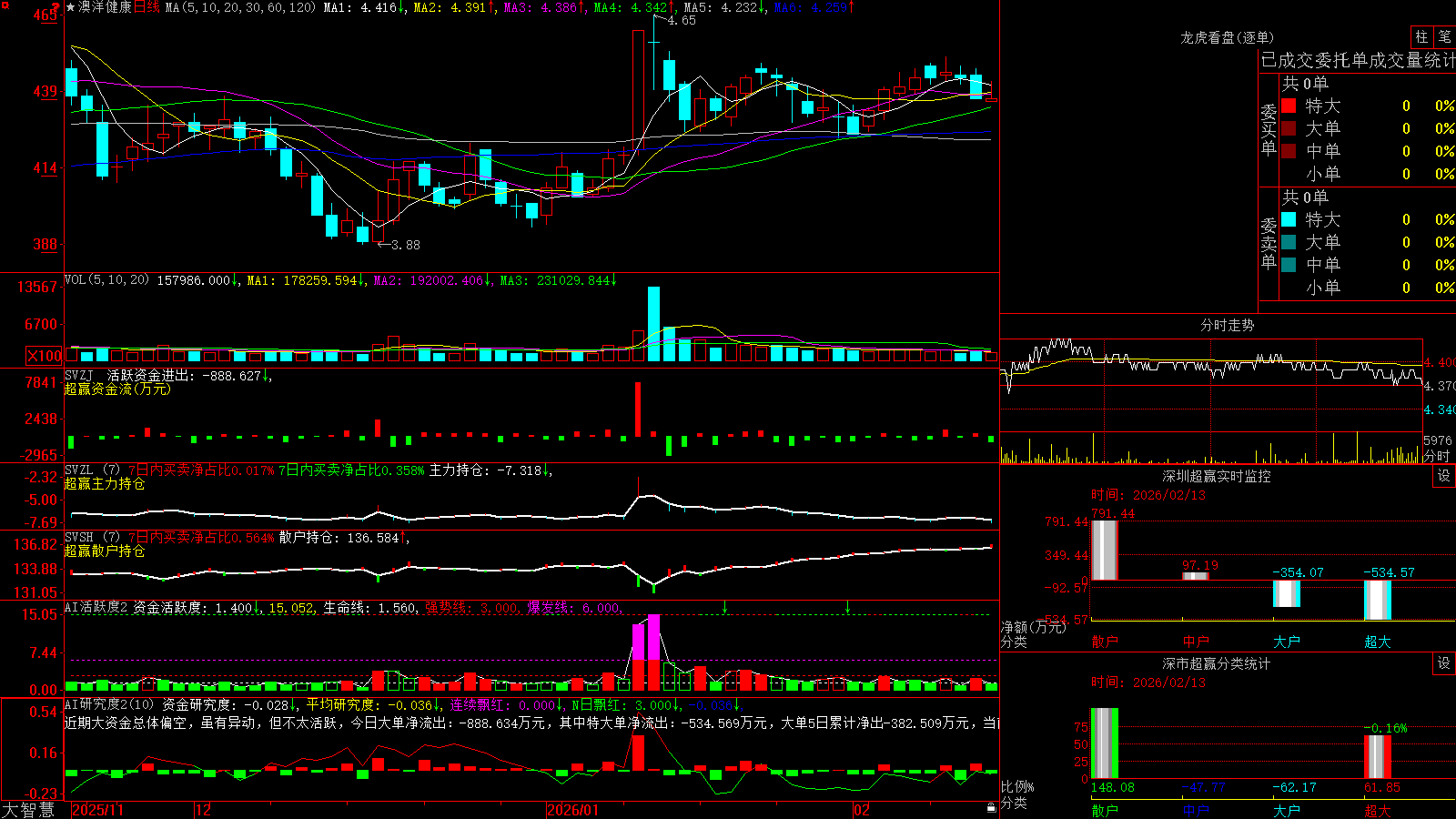Click the 澳洋健康 stock name
The width and height of the screenshot is (1456, 819).
105,7
